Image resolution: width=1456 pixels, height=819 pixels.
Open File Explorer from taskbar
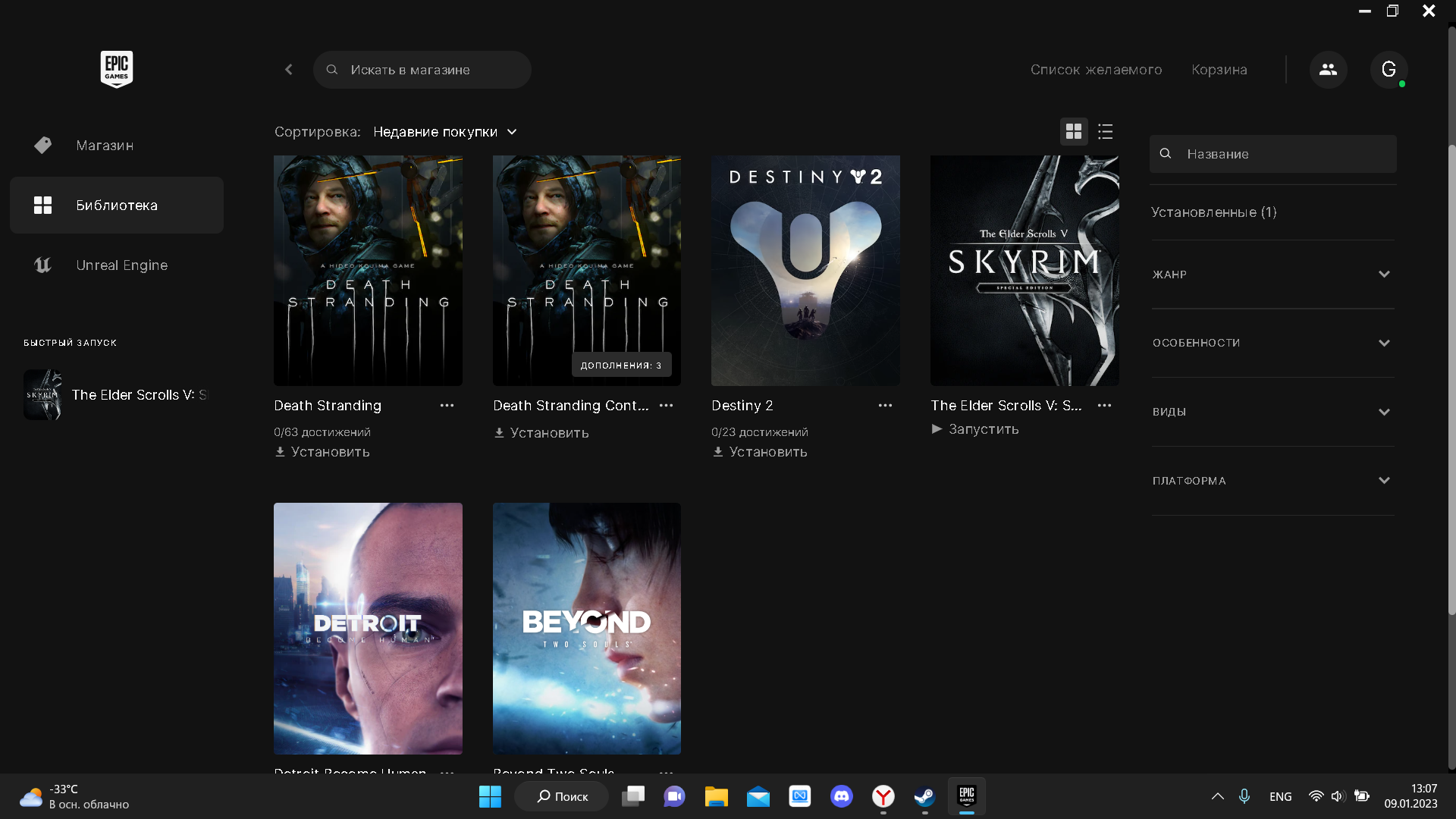click(716, 796)
